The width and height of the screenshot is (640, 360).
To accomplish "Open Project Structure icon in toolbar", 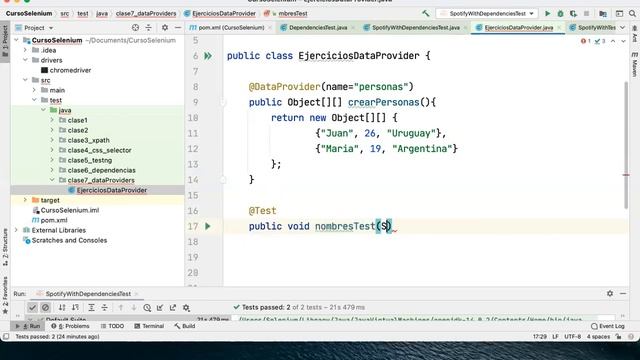I will coord(603,13).
